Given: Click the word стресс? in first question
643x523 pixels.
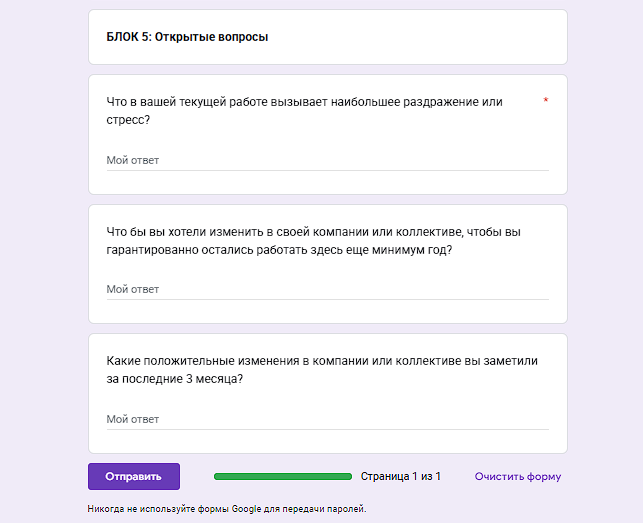Looking at the screenshot, I should tap(128, 120).
